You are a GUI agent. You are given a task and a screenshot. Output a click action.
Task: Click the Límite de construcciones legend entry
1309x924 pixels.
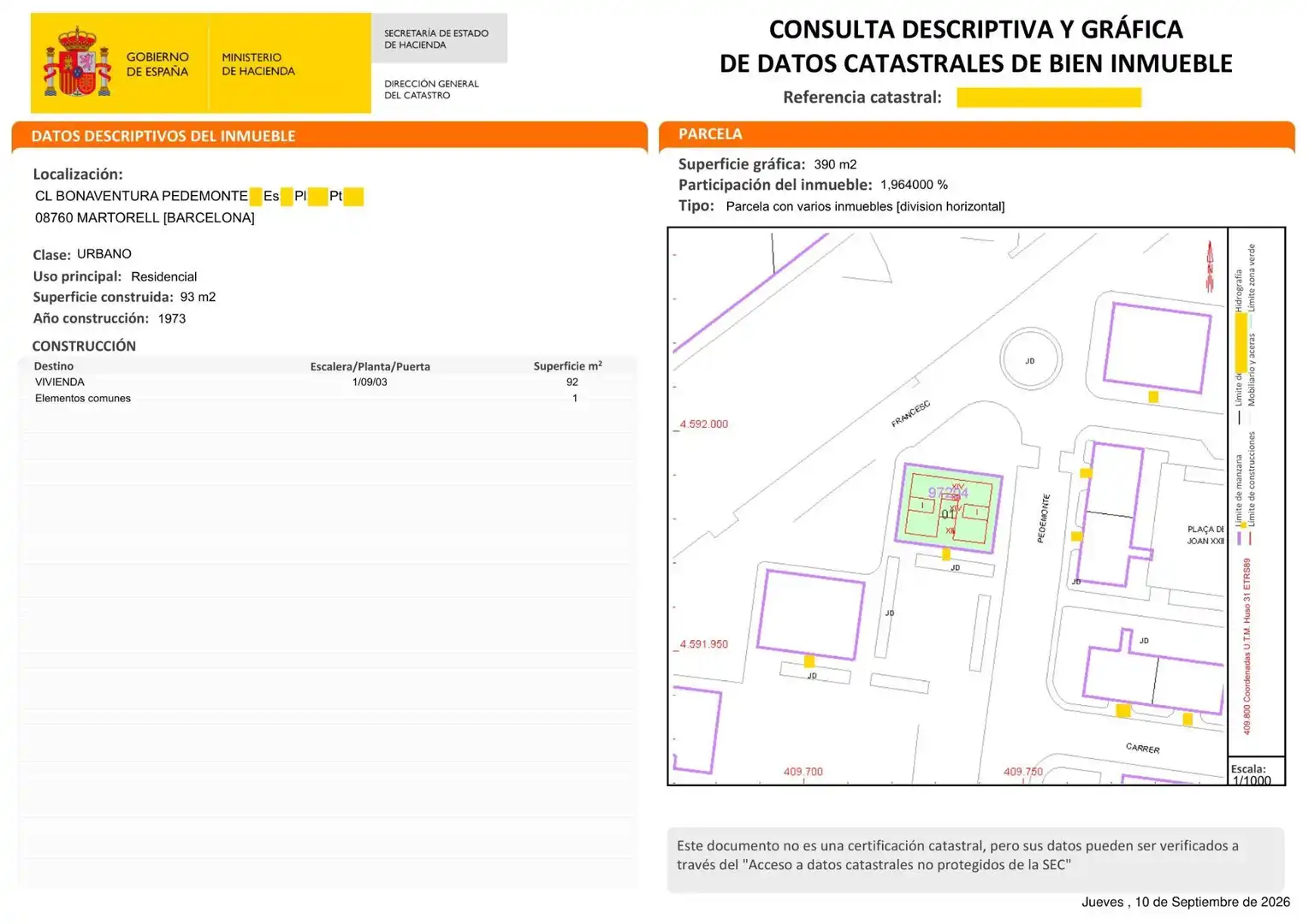[1251, 489]
